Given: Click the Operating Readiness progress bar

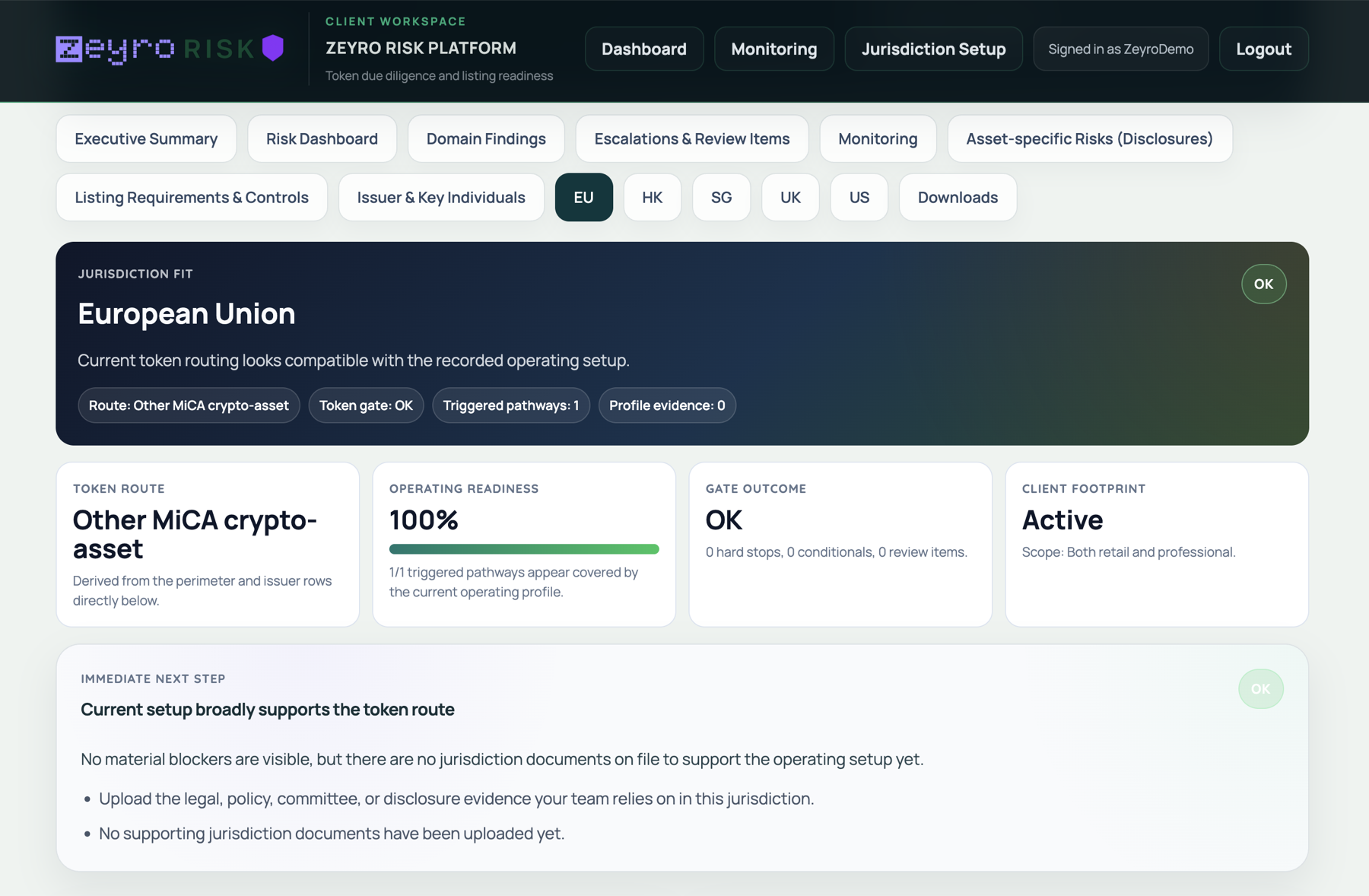Looking at the screenshot, I should (523, 548).
